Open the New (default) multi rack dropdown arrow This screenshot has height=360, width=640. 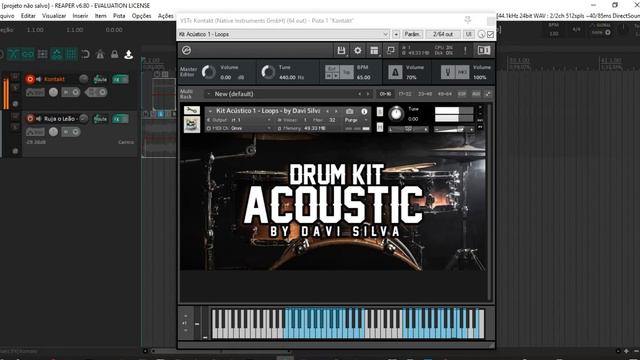click(x=209, y=94)
